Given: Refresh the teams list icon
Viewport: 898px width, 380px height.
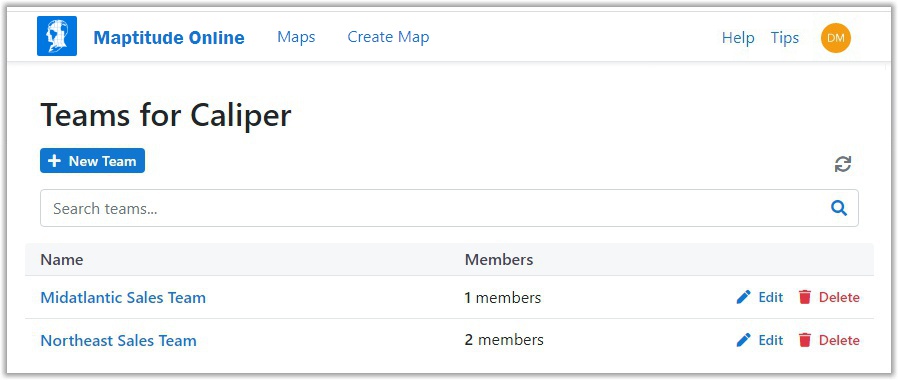Looking at the screenshot, I should [842, 164].
